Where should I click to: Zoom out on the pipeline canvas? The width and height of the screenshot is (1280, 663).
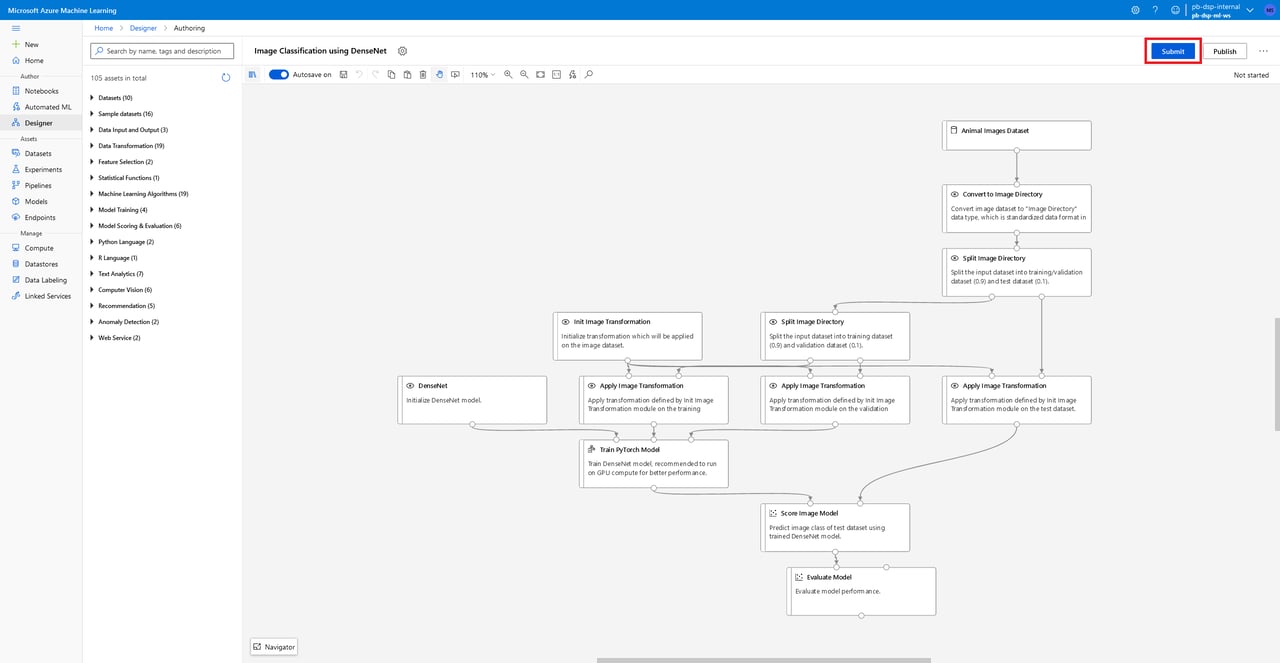(524, 74)
